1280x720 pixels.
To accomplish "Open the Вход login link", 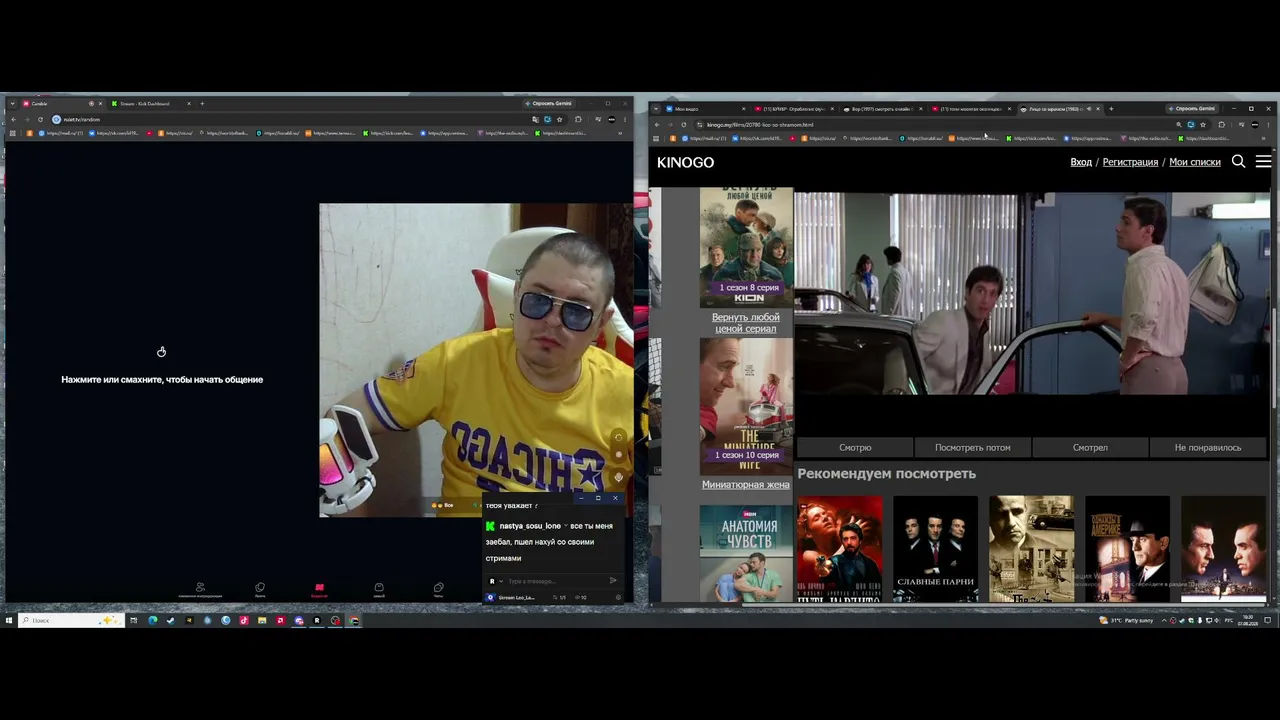I will [1081, 162].
